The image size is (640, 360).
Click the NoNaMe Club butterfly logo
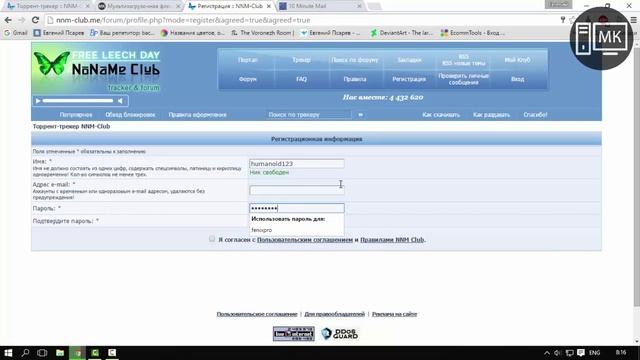(96, 70)
